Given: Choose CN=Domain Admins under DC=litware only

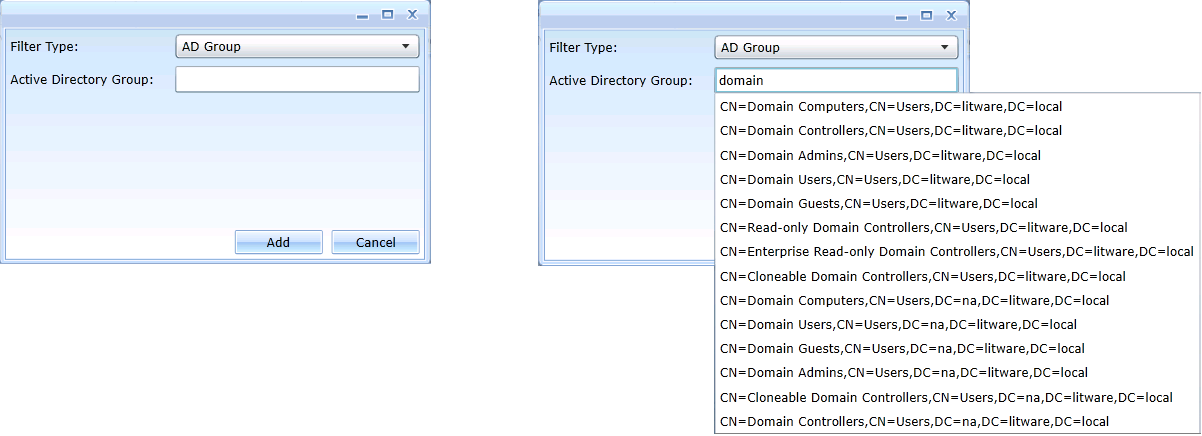Looking at the screenshot, I should coord(880,155).
